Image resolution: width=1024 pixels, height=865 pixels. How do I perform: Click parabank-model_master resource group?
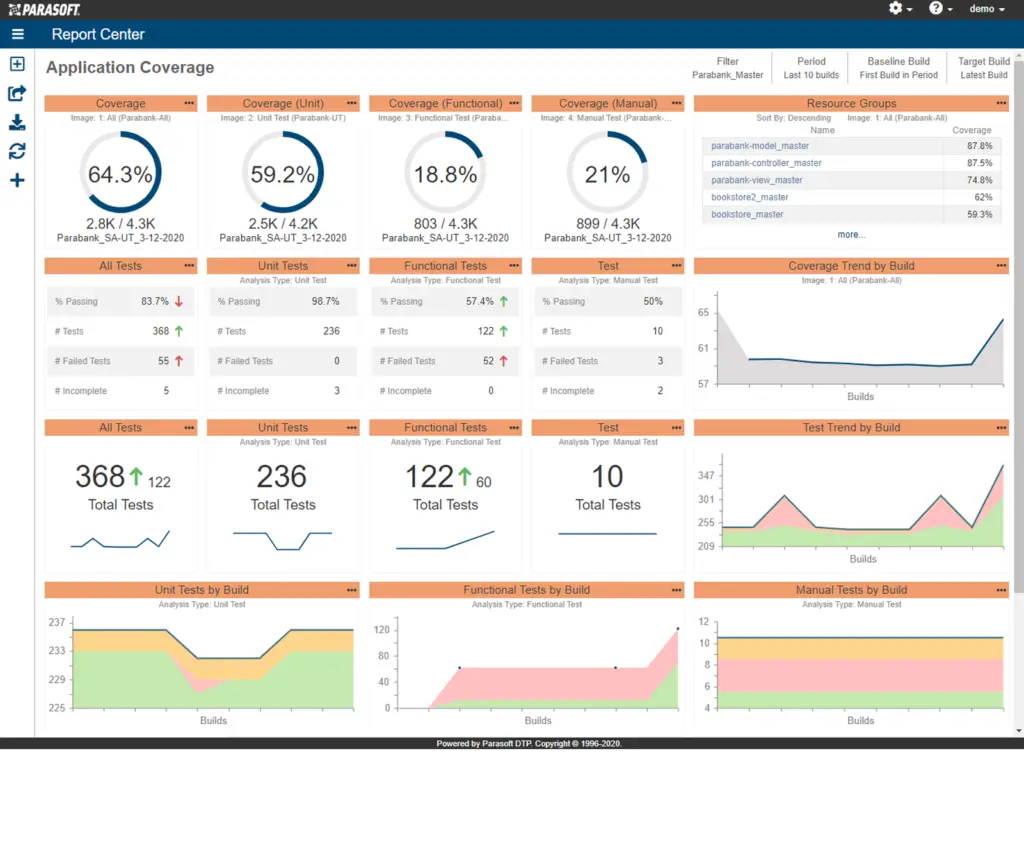point(760,146)
